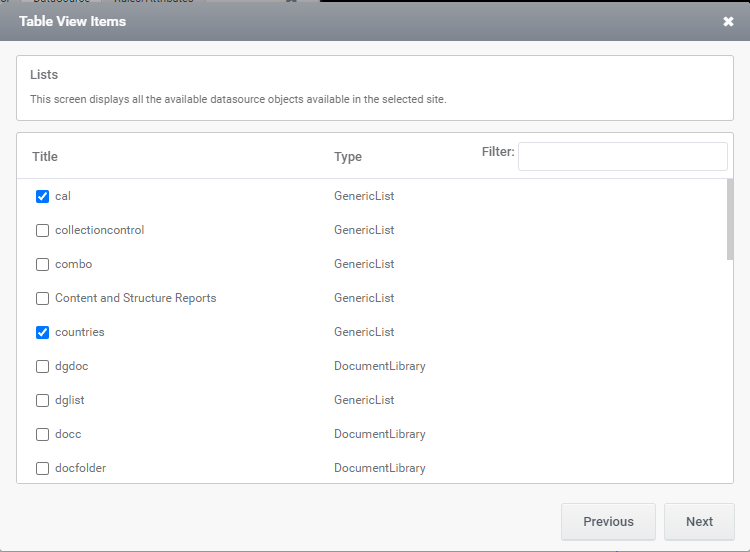Click the 'cal' list title

tap(63, 196)
